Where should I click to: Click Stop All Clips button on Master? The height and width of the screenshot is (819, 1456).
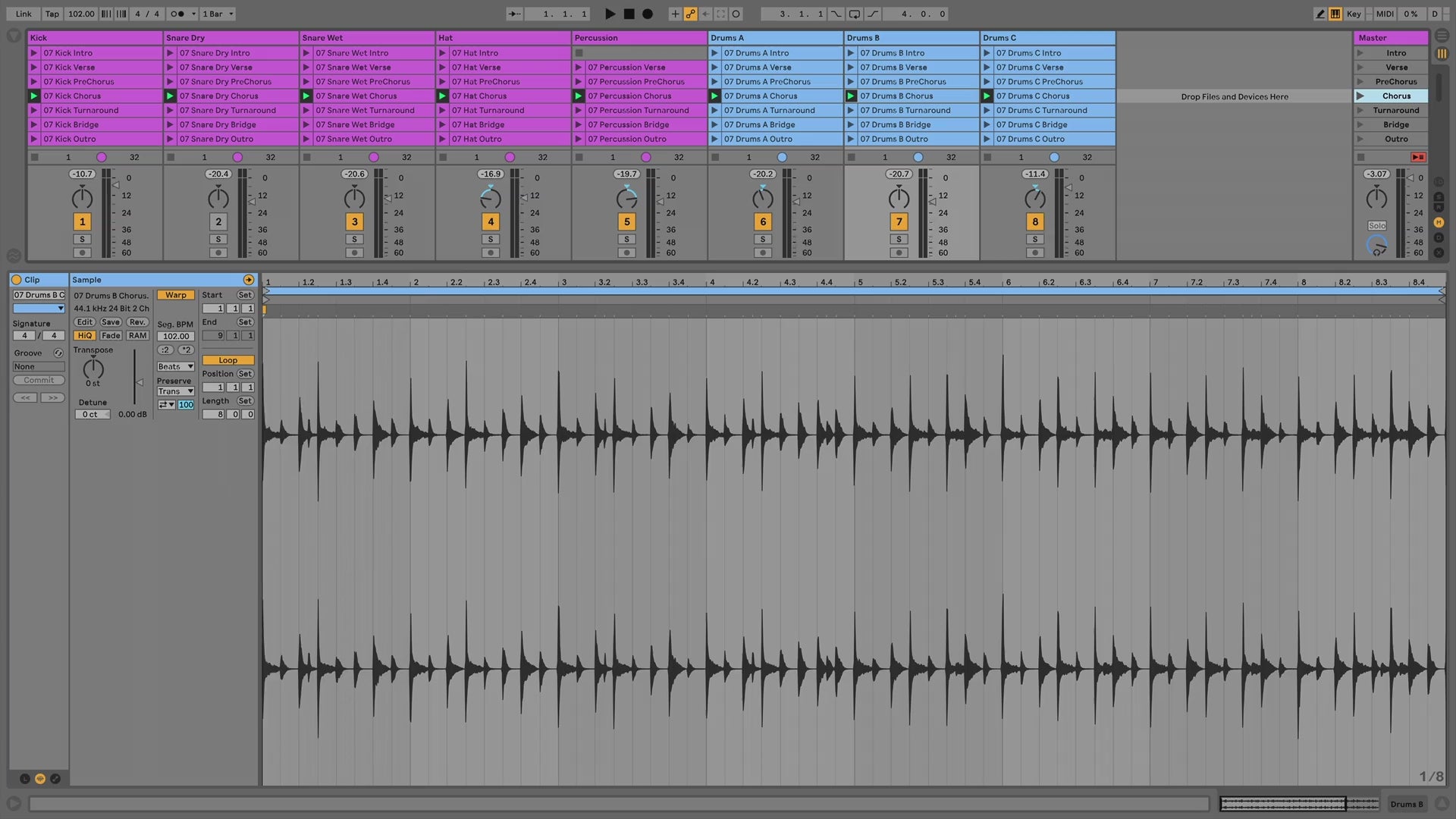point(1360,157)
